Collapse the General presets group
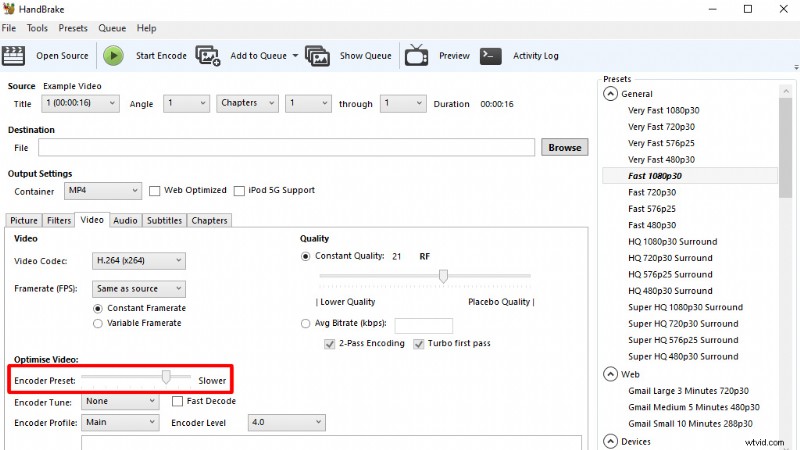The height and width of the screenshot is (450, 800). pos(610,94)
